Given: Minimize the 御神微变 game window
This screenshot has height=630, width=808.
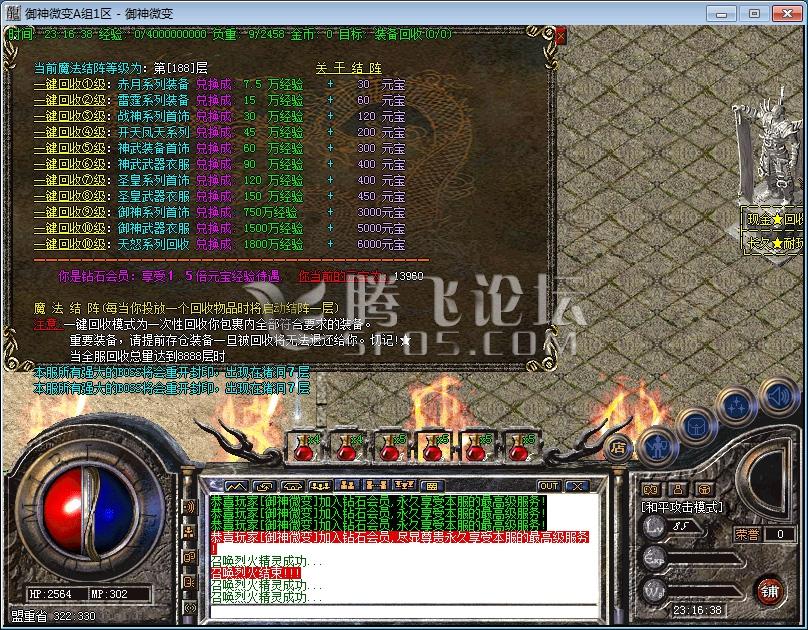Looking at the screenshot, I should click(722, 13).
